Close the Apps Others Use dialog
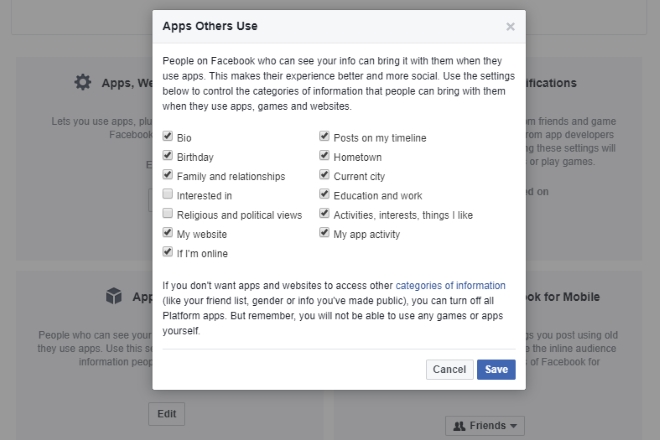The height and width of the screenshot is (440, 660). (x=510, y=26)
